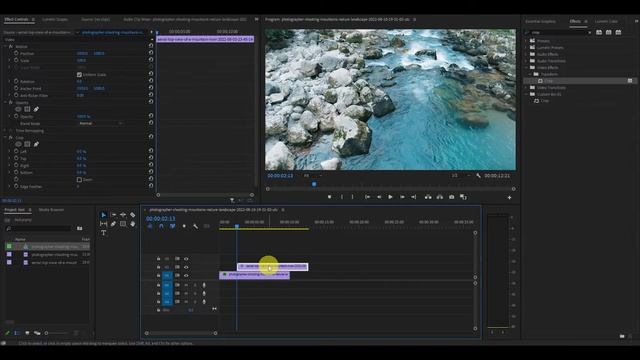Reset the Opacity parameter

151,116
